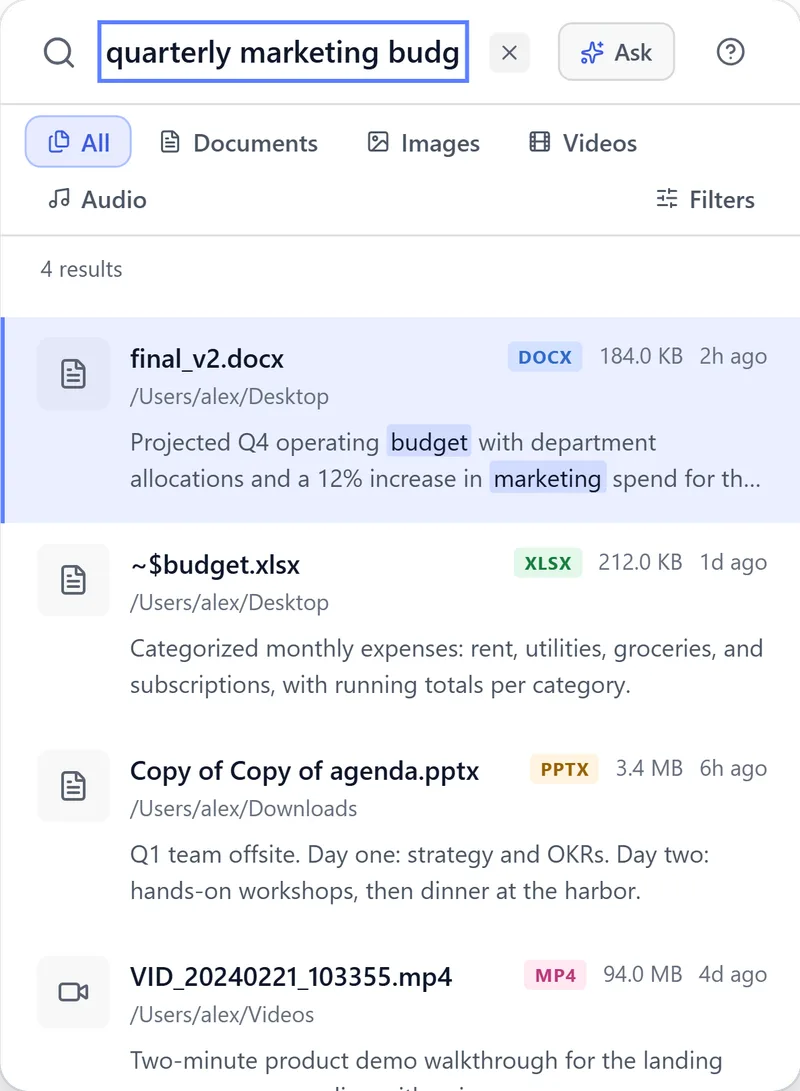Click the PPTX file type badge
Viewport: 800px width, 1091px height.
coord(564,769)
